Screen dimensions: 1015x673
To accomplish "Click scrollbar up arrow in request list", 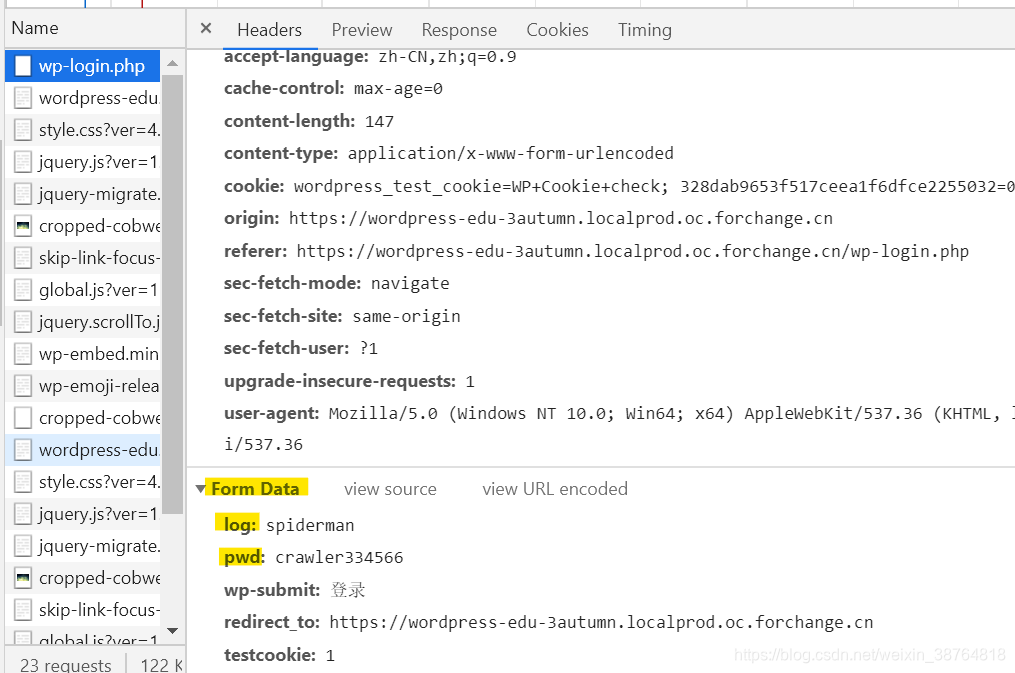I will click(172, 63).
